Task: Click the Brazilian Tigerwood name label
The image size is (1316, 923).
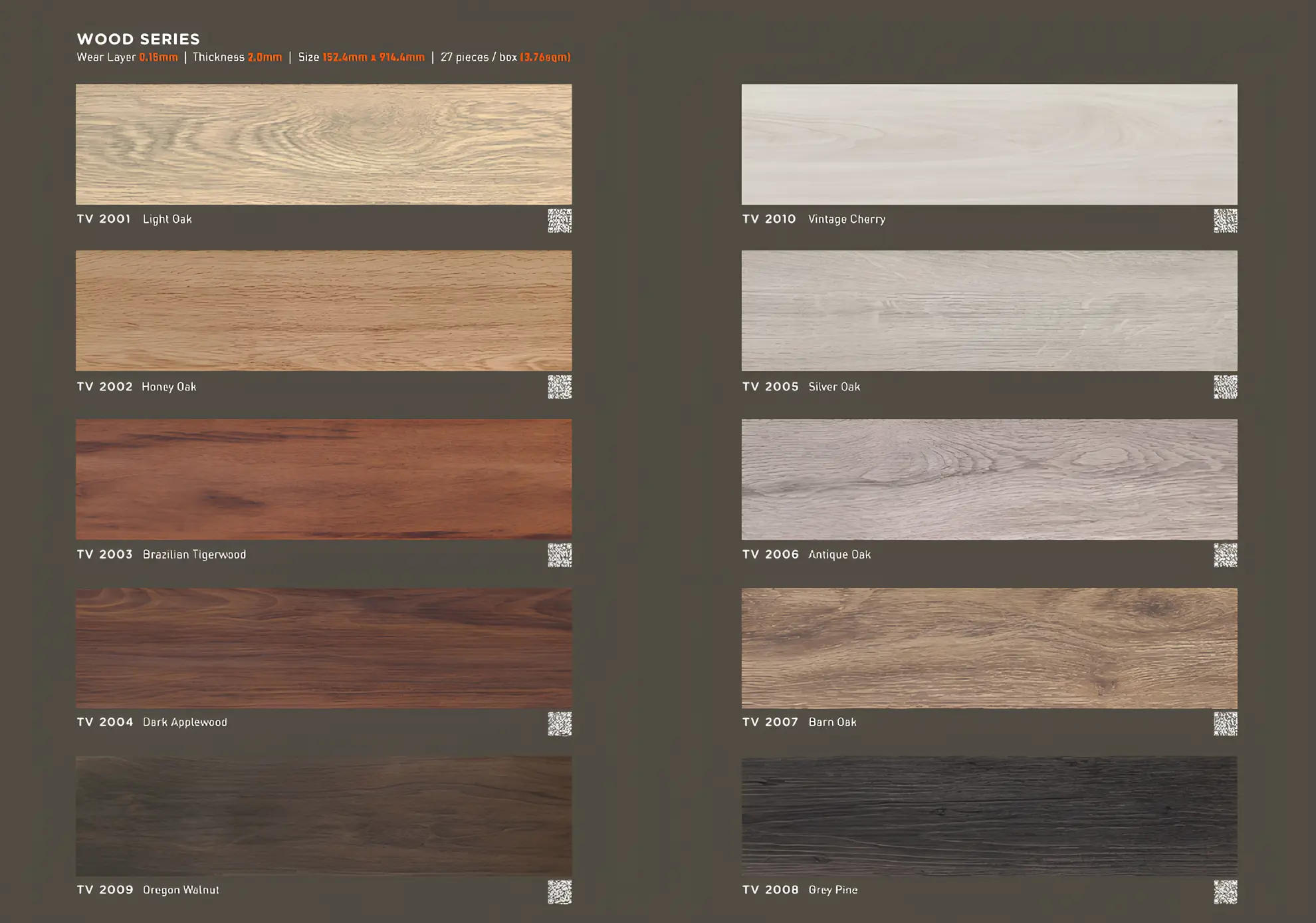Action: click(194, 554)
